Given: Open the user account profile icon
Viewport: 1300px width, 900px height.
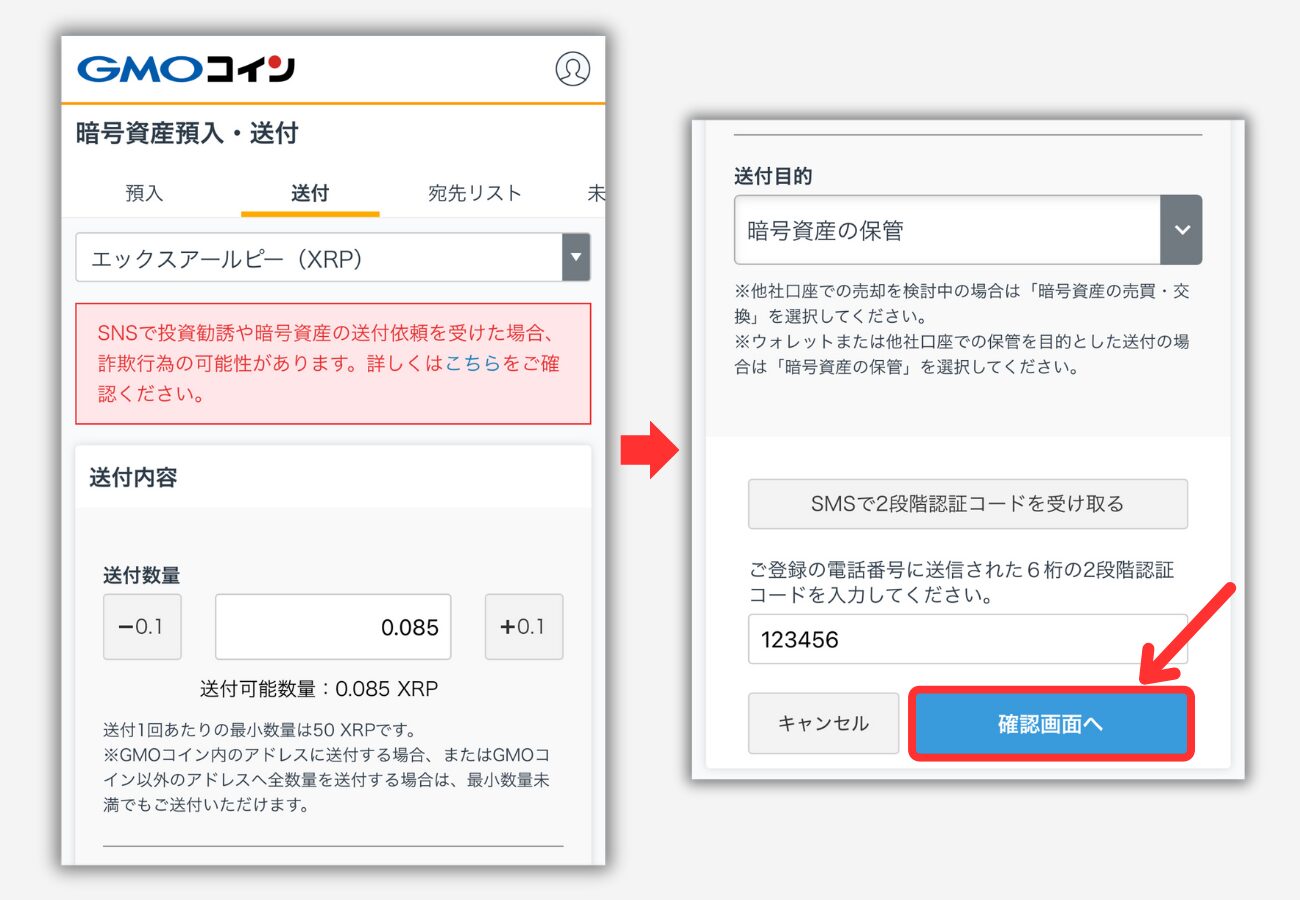Looking at the screenshot, I should tap(572, 69).
